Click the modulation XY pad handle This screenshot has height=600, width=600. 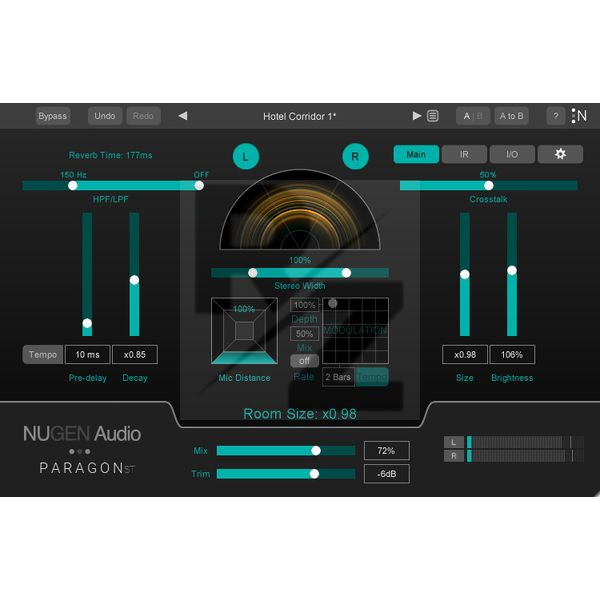tap(333, 303)
